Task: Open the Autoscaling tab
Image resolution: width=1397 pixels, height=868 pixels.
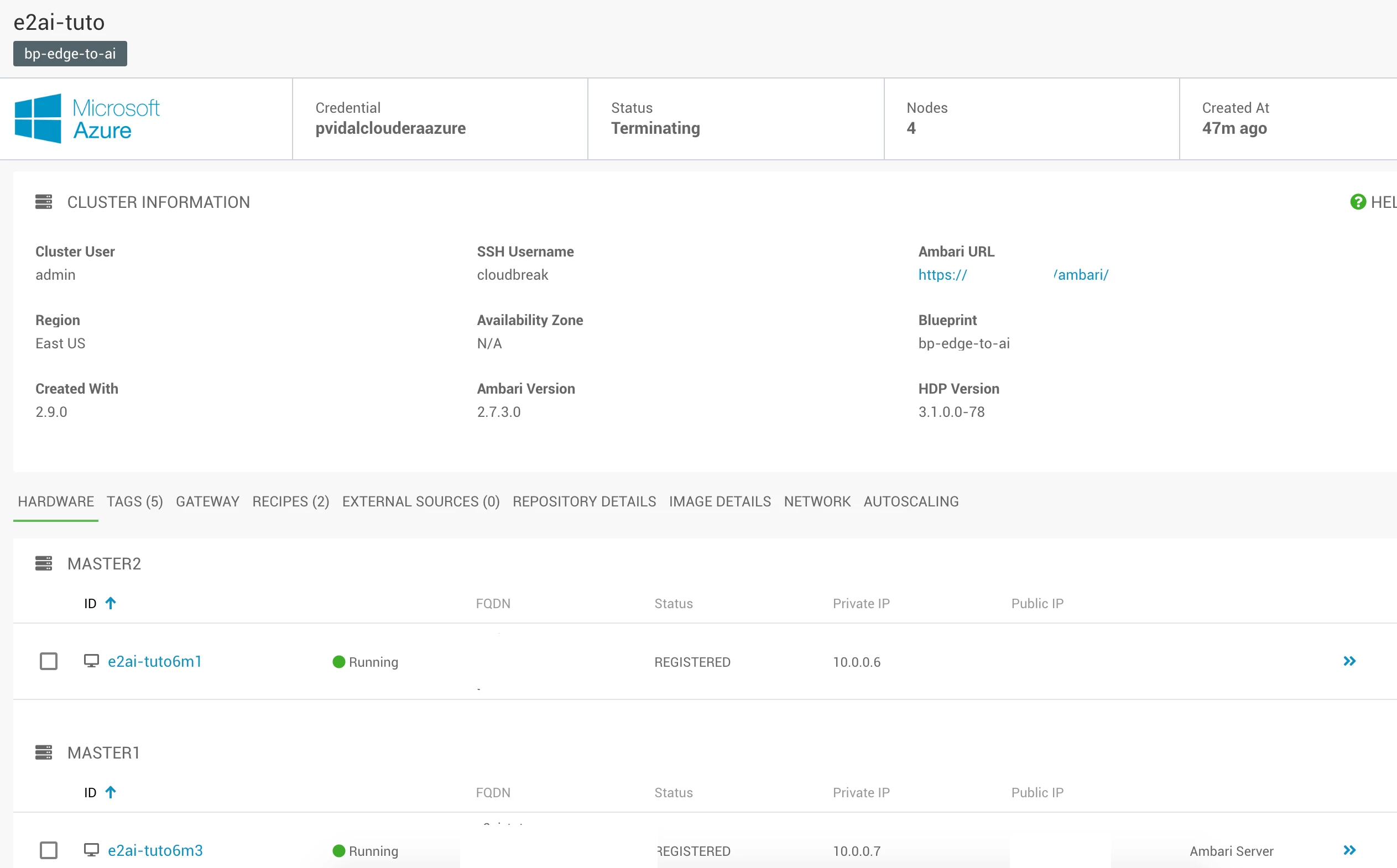Action: pos(911,502)
